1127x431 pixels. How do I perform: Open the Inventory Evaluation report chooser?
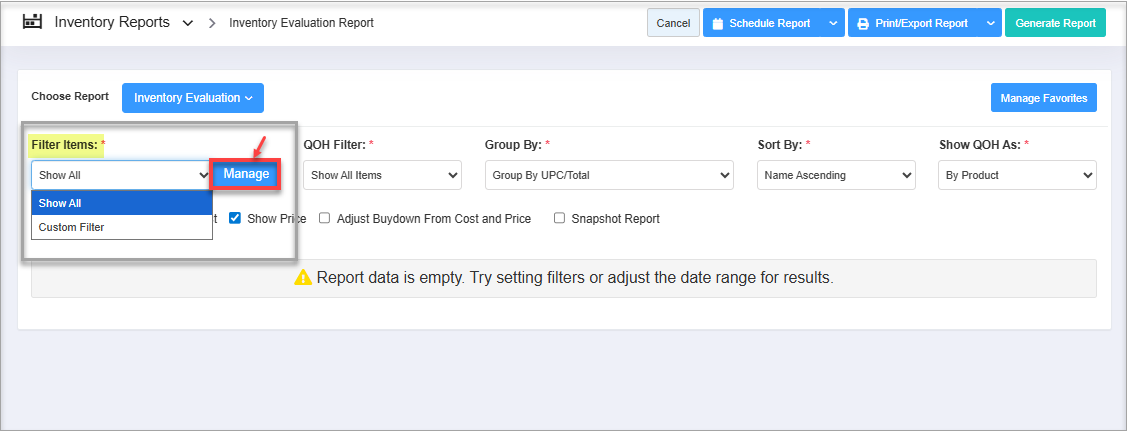click(193, 98)
